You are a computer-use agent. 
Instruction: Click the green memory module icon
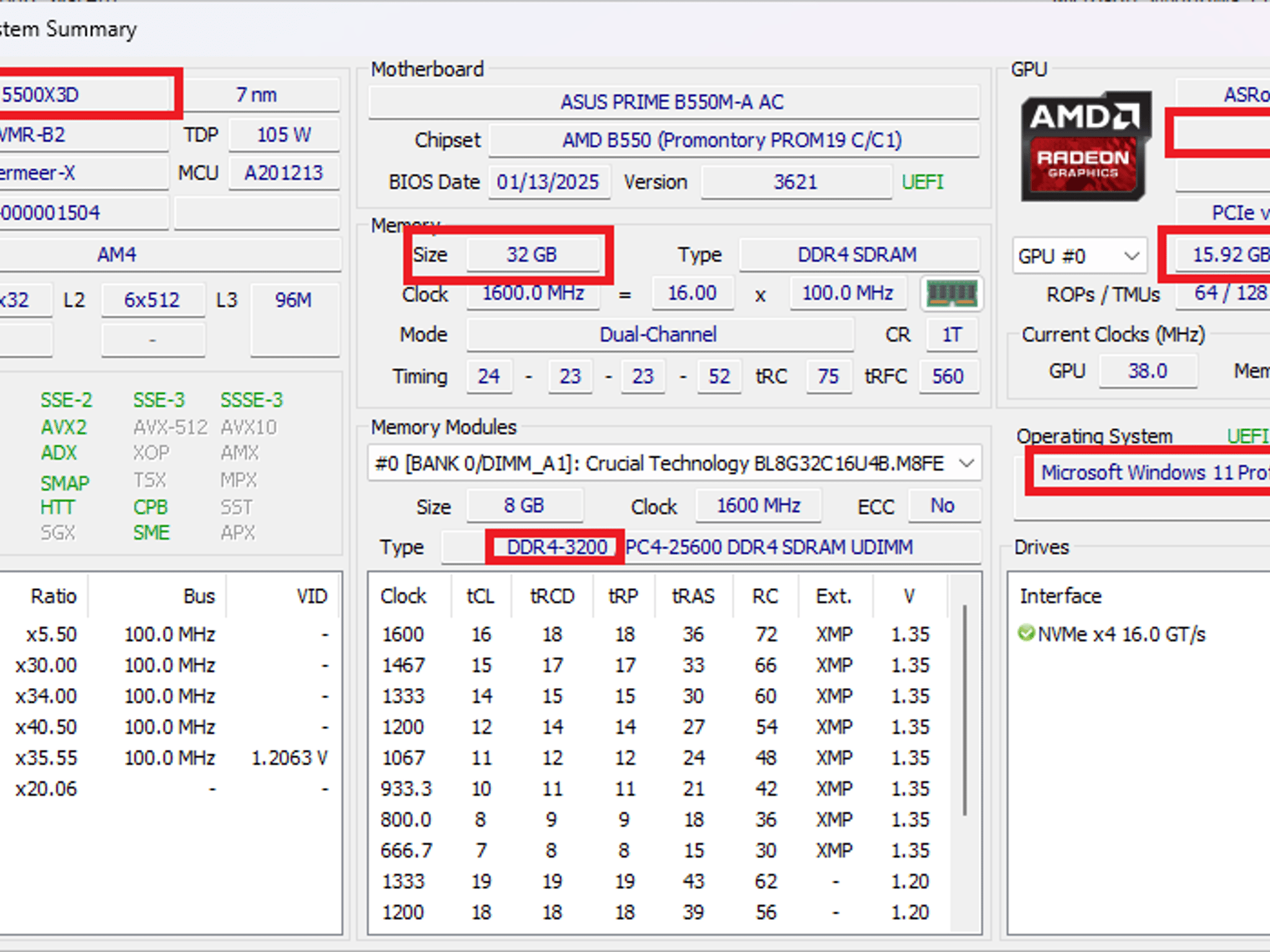(951, 293)
